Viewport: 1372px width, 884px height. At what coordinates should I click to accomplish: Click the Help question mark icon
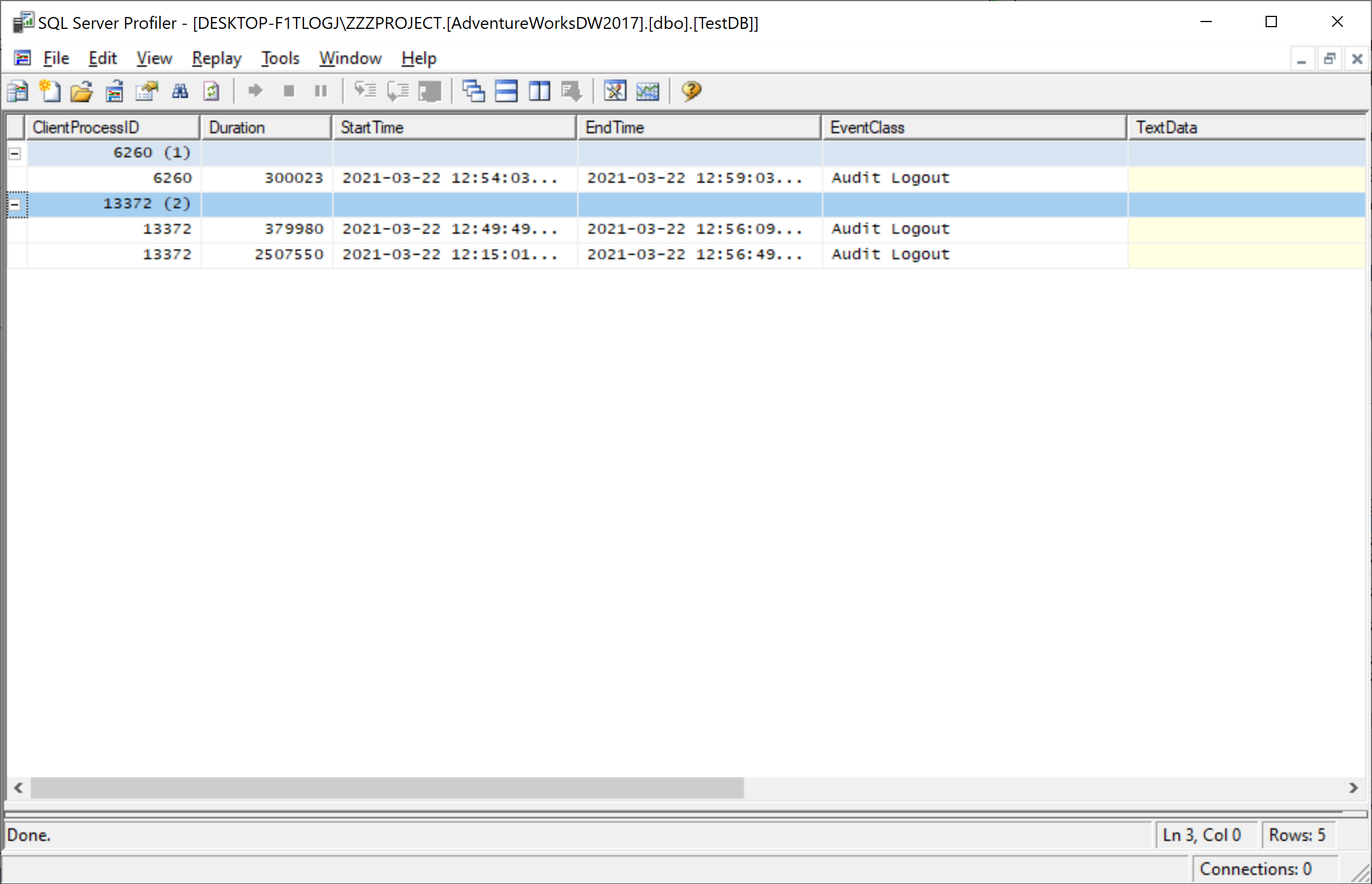691,91
